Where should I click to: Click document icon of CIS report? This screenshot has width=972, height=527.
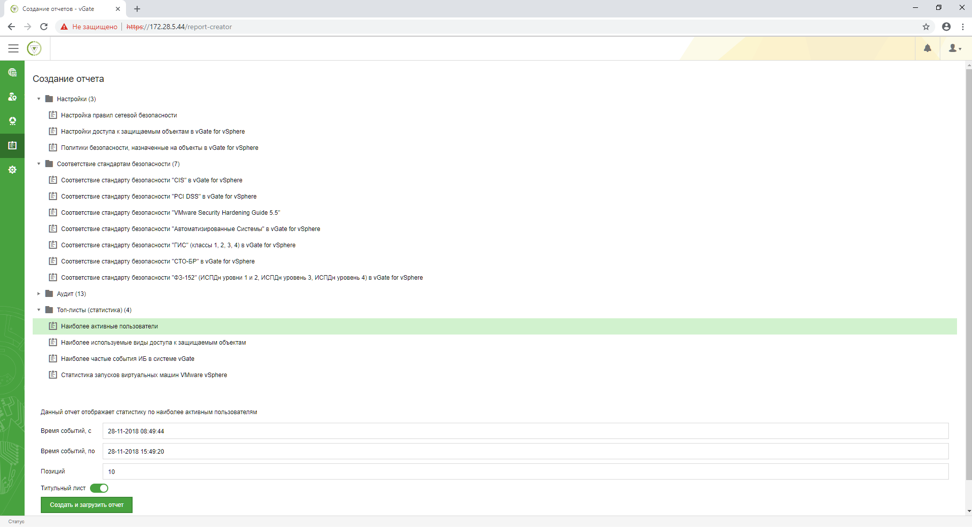(53, 180)
